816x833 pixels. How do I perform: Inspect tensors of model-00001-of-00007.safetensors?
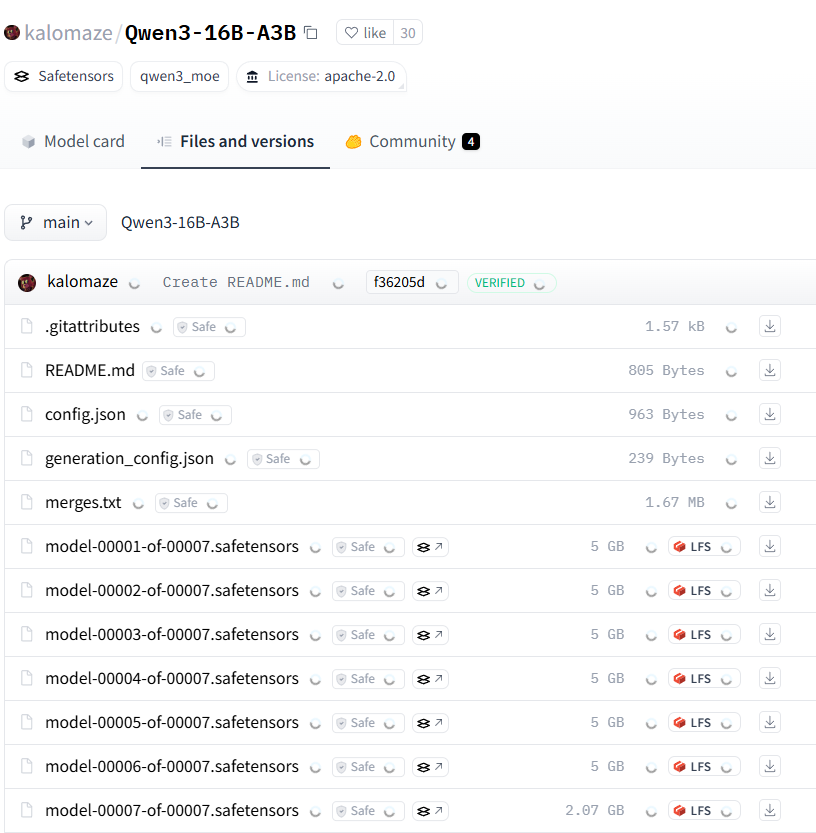(430, 547)
